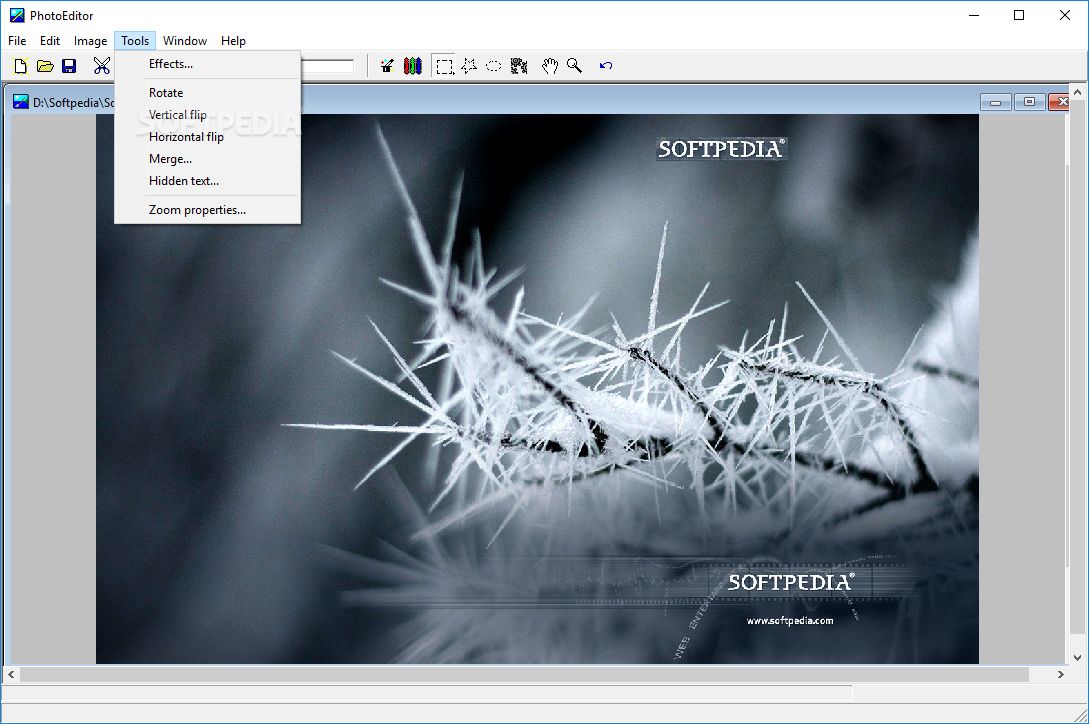Minimize the PhotoEditor main window

click(974, 15)
